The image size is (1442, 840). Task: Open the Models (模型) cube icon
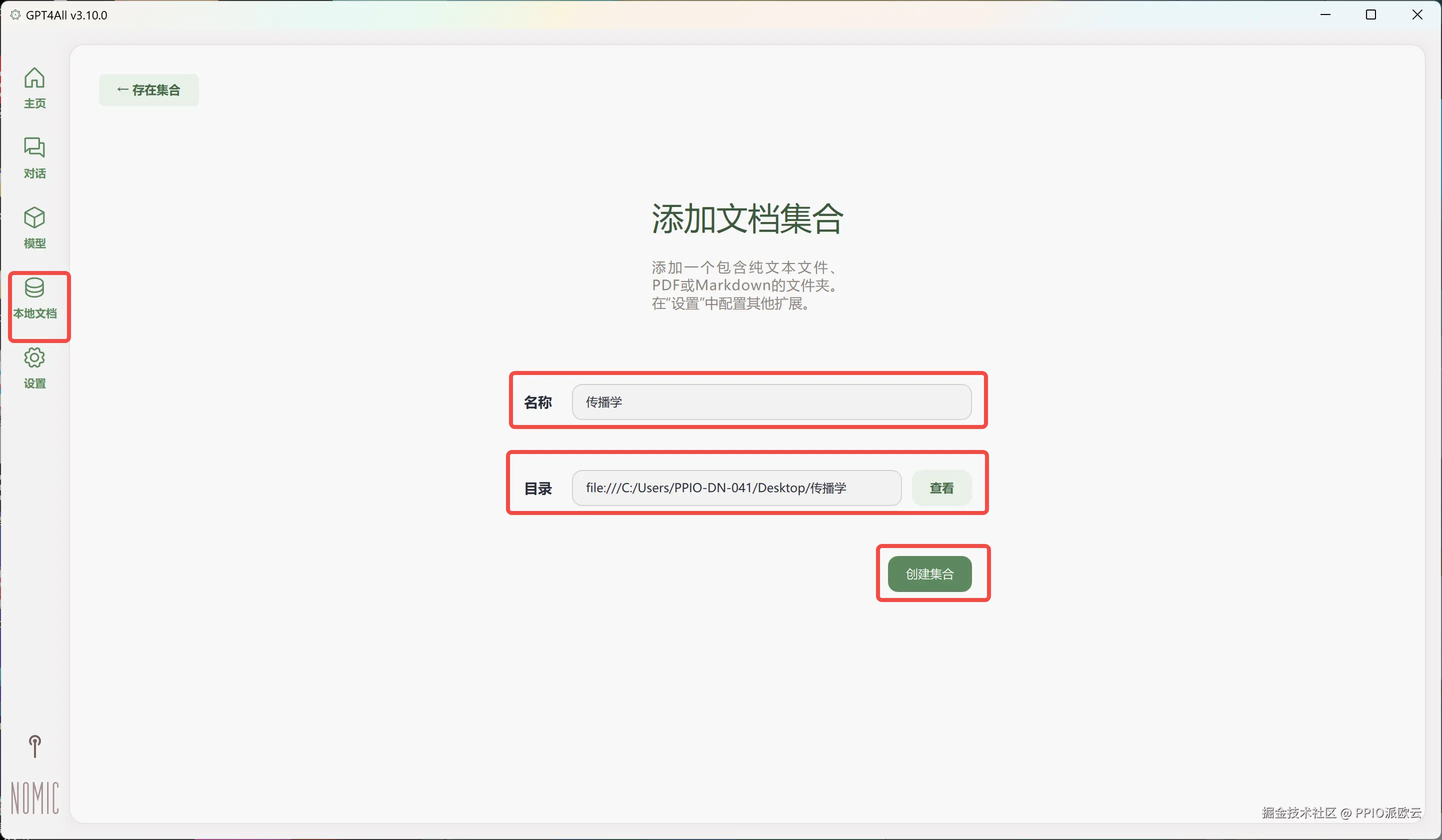34,217
